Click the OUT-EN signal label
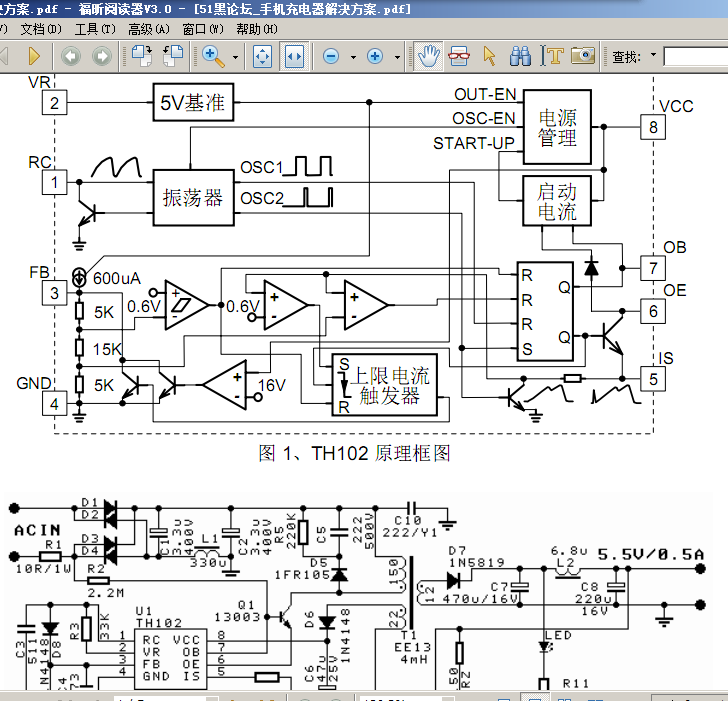The height and width of the screenshot is (701, 728). (485, 95)
